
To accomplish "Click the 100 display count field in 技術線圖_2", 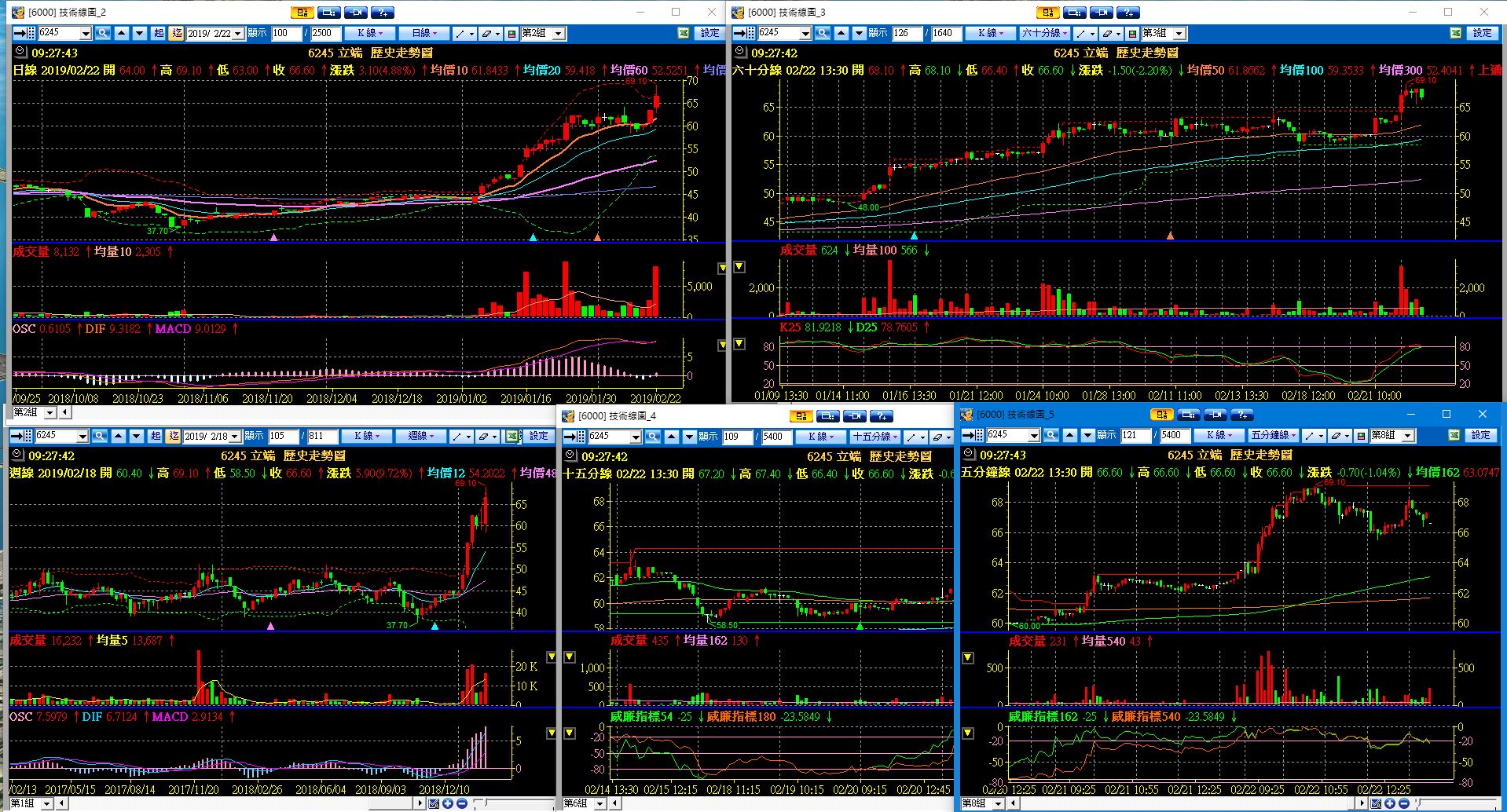I will (286, 33).
